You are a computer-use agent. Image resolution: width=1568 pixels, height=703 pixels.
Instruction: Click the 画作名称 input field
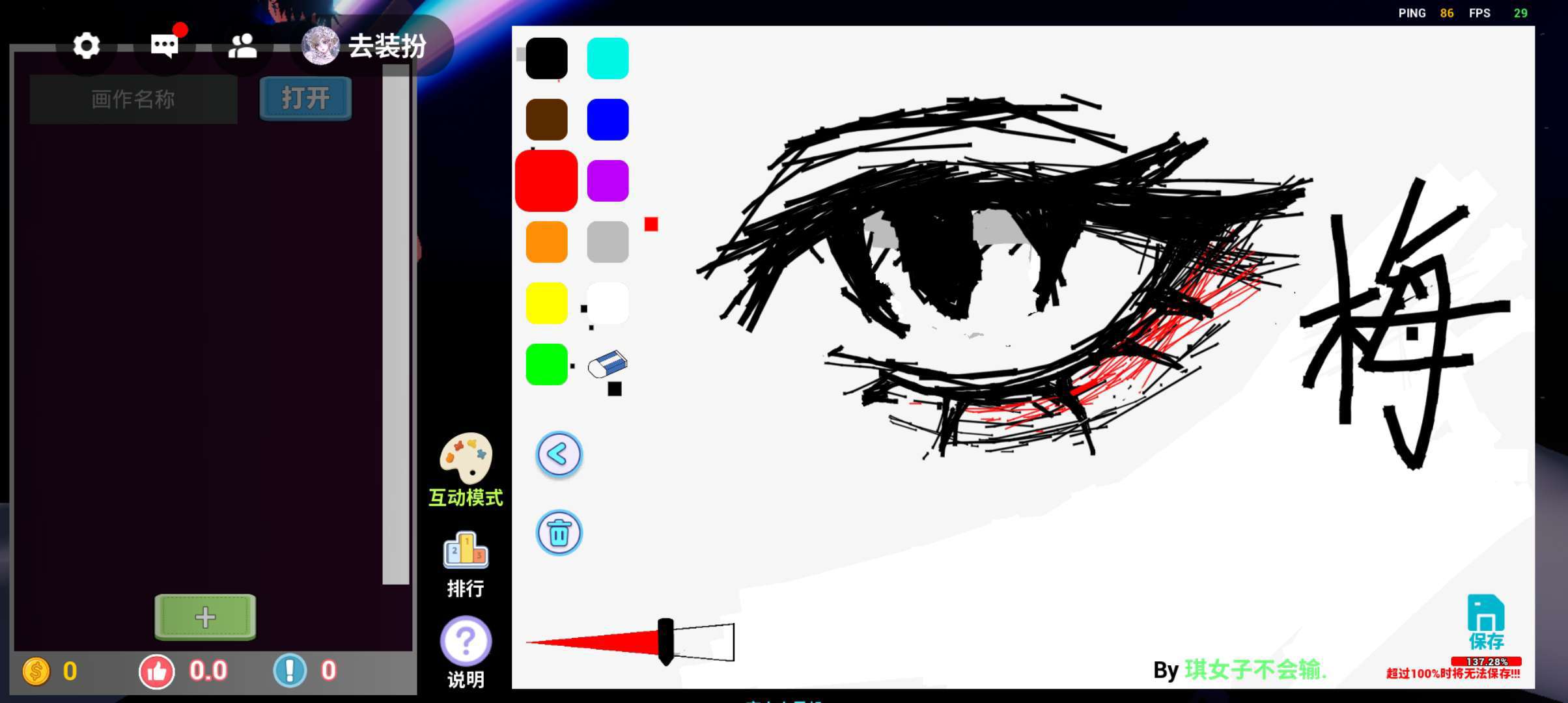coord(133,99)
